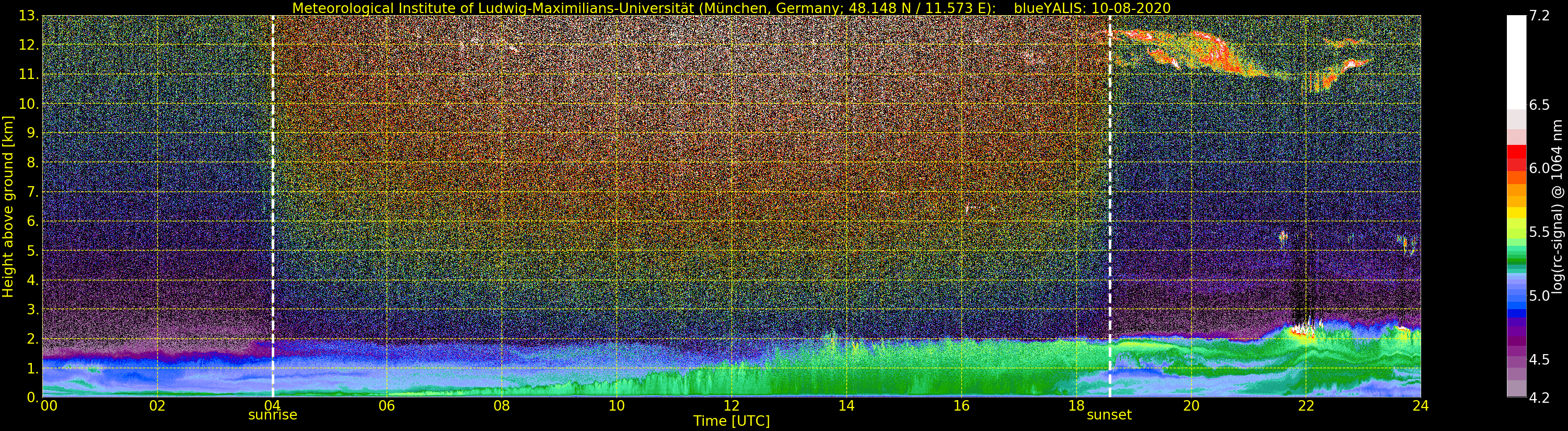Click the time axis tick label '14'
The image size is (1568, 431).
(x=846, y=405)
